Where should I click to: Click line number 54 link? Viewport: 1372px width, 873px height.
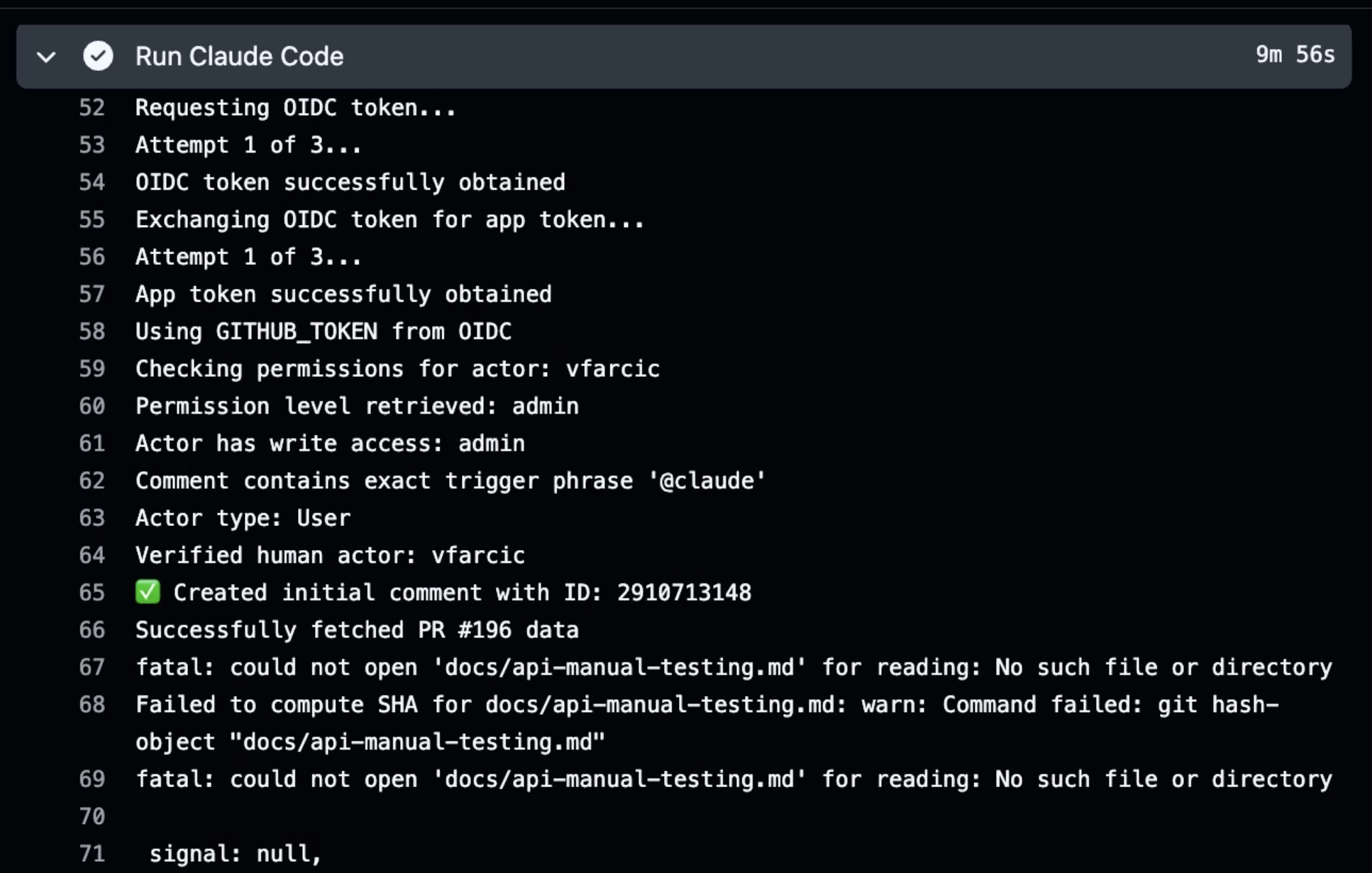pos(92,182)
